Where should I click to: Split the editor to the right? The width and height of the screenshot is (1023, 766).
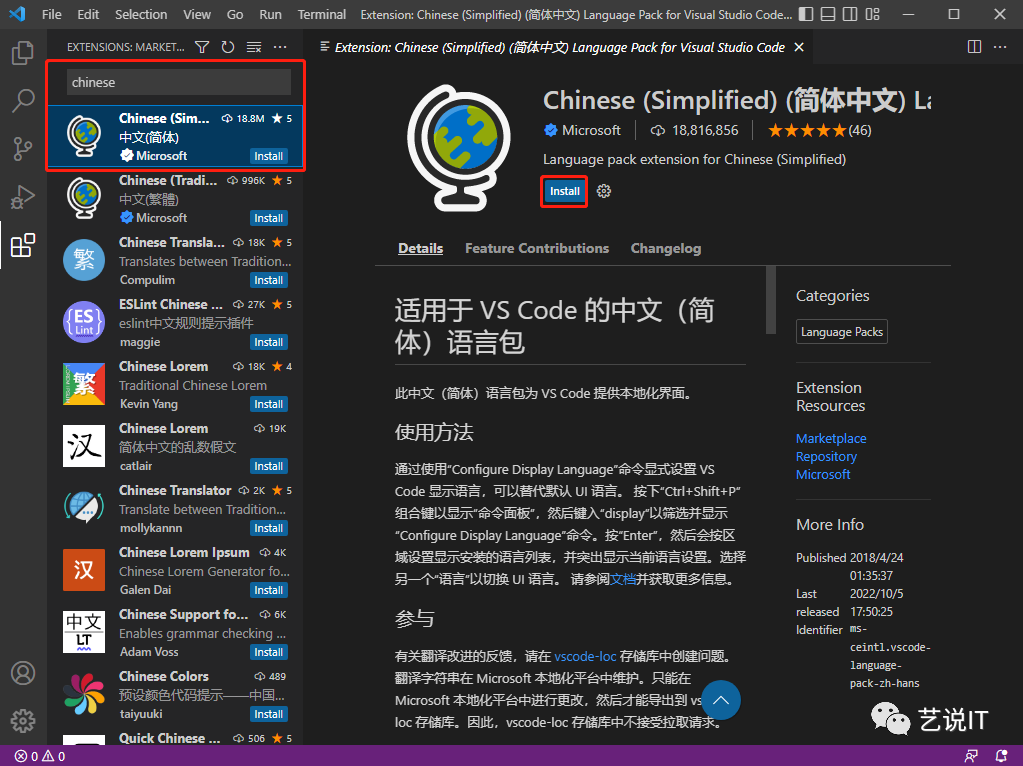coord(973,46)
